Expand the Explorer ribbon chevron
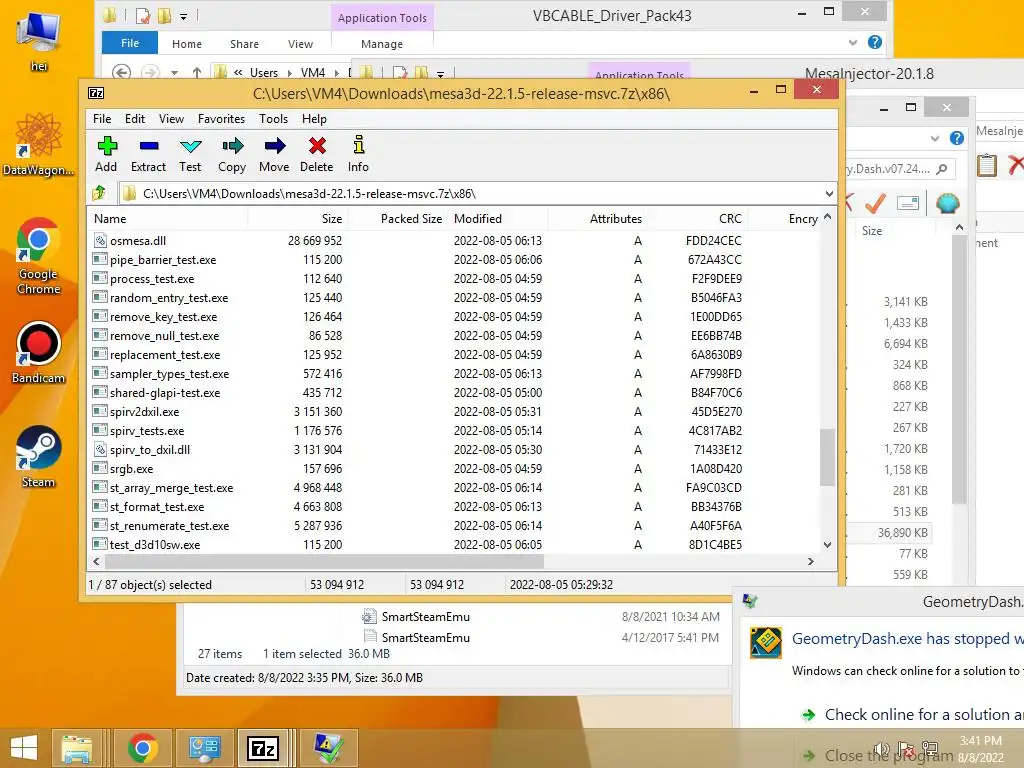 click(853, 42)
